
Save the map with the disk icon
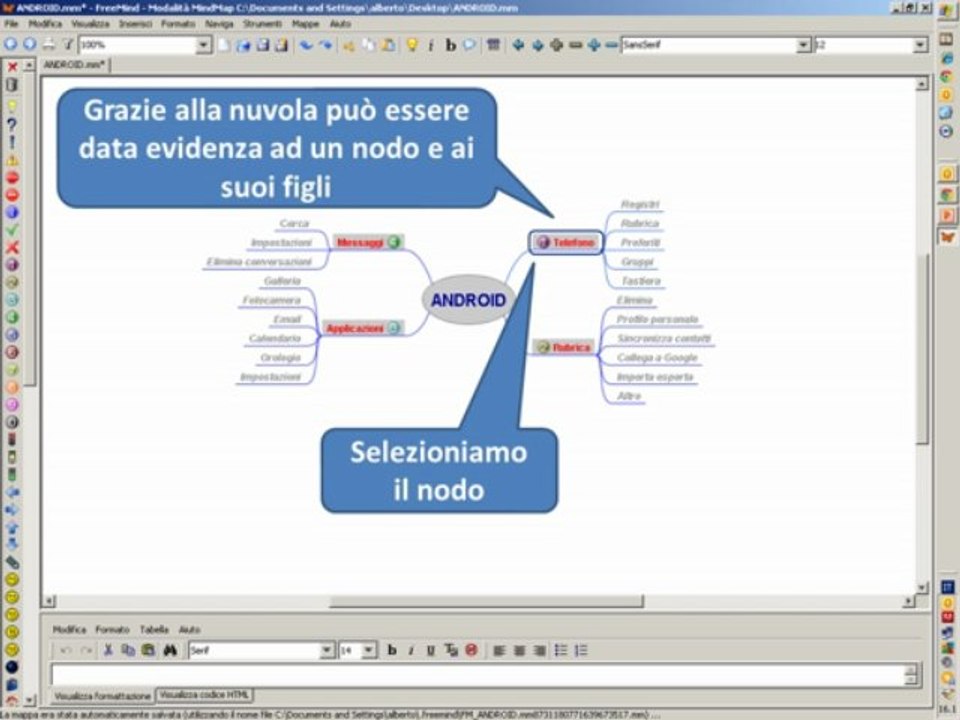(263, 45)
